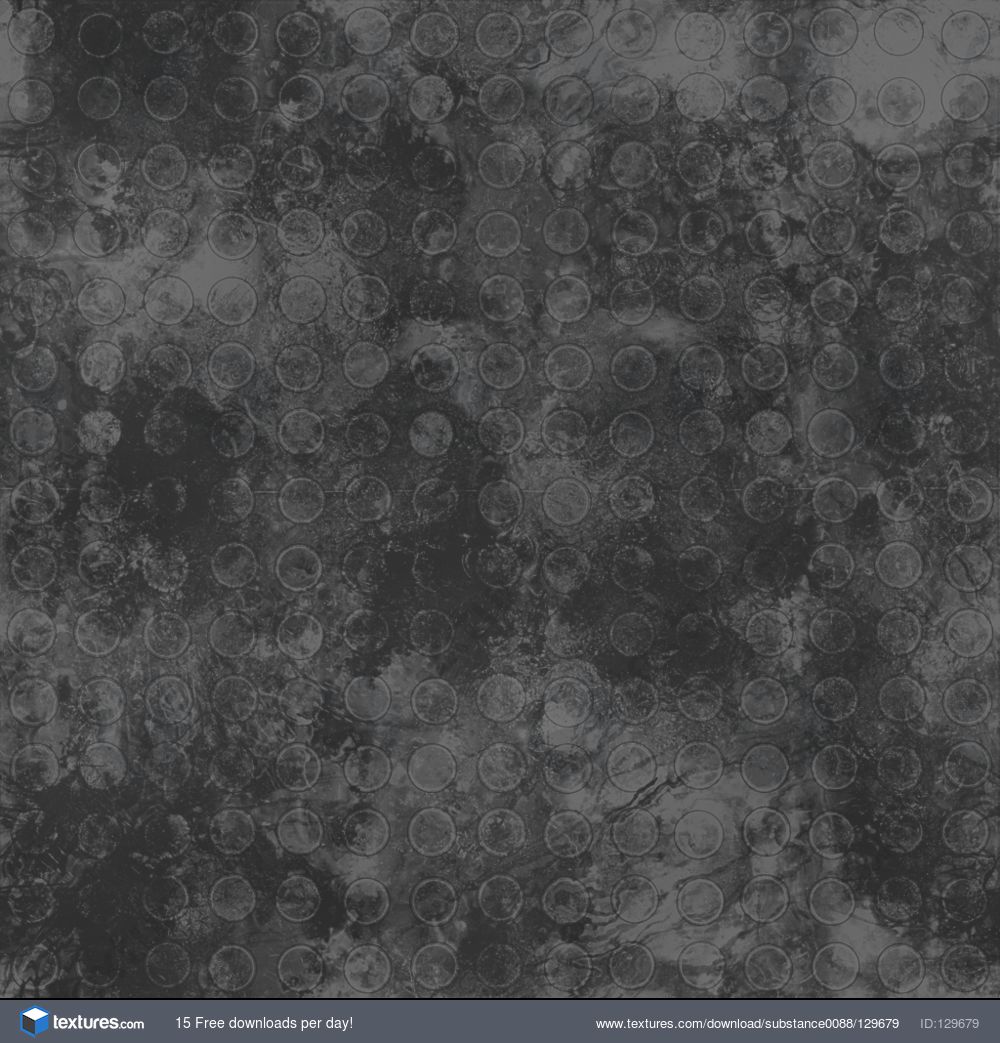Click the textures.com cube logo icon
This screenshot has width=1000, height=1043.
35,1022
